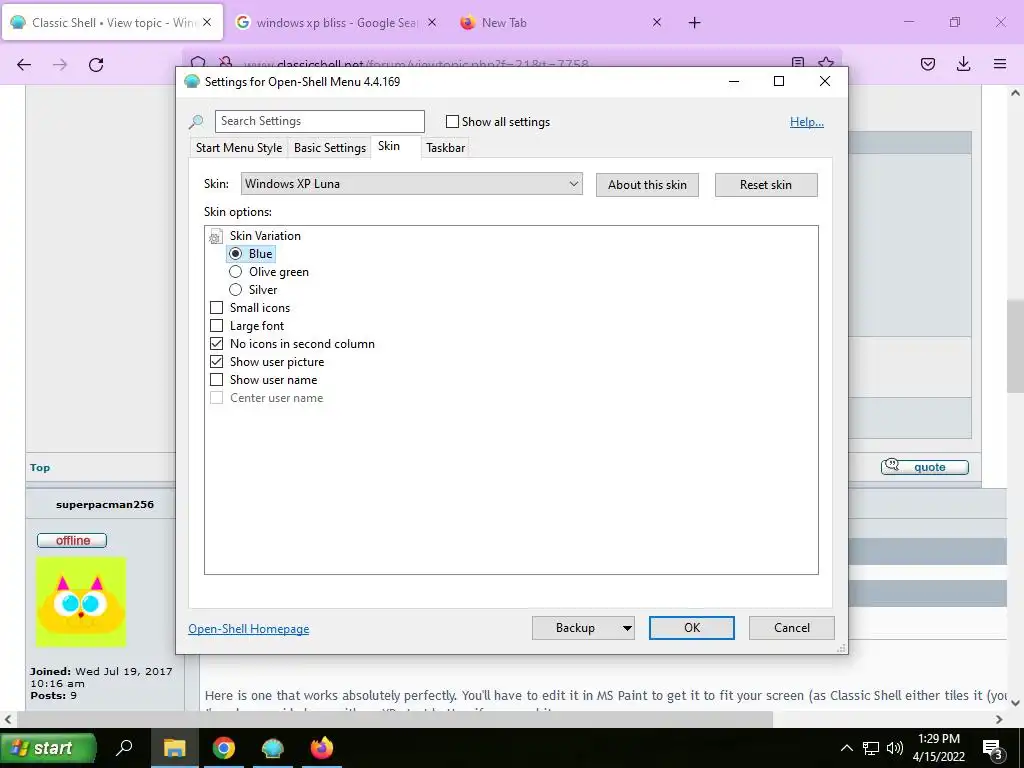Switch to the Taskbar tab
This screenshot has width=1024, height=768.
445,148
